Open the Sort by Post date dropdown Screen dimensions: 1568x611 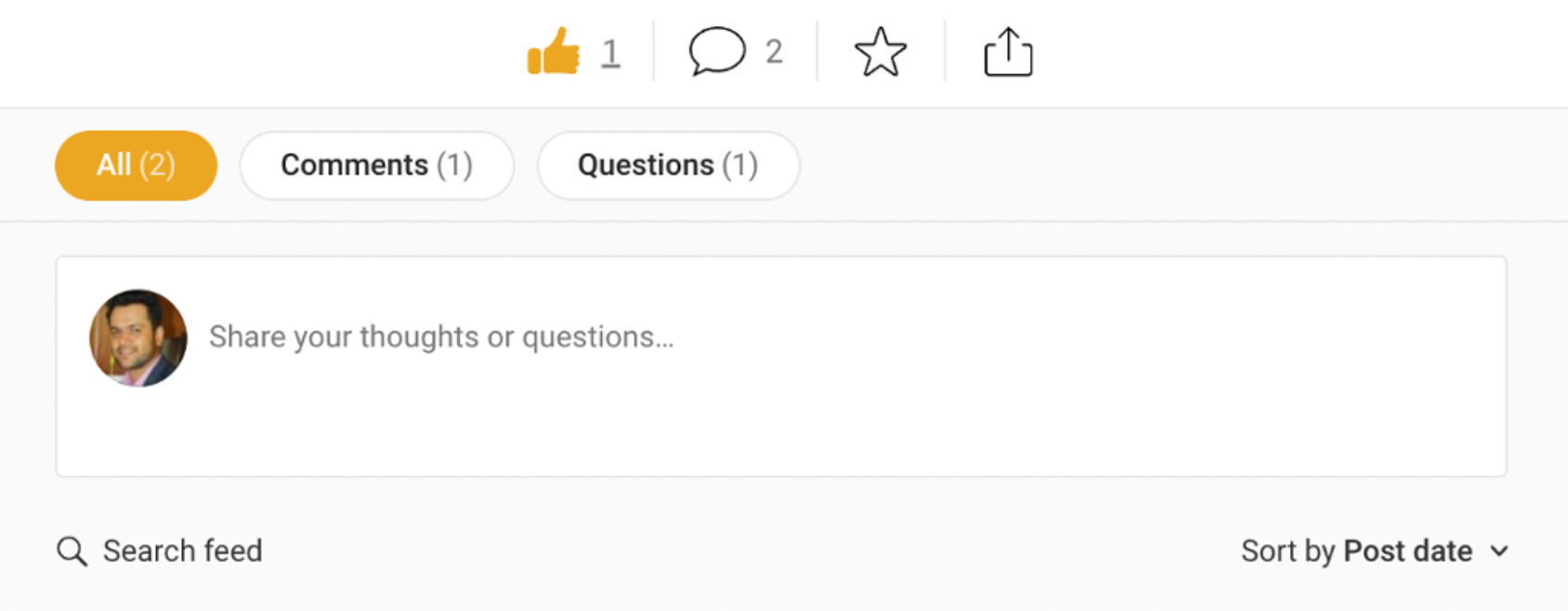[1374, 551]
